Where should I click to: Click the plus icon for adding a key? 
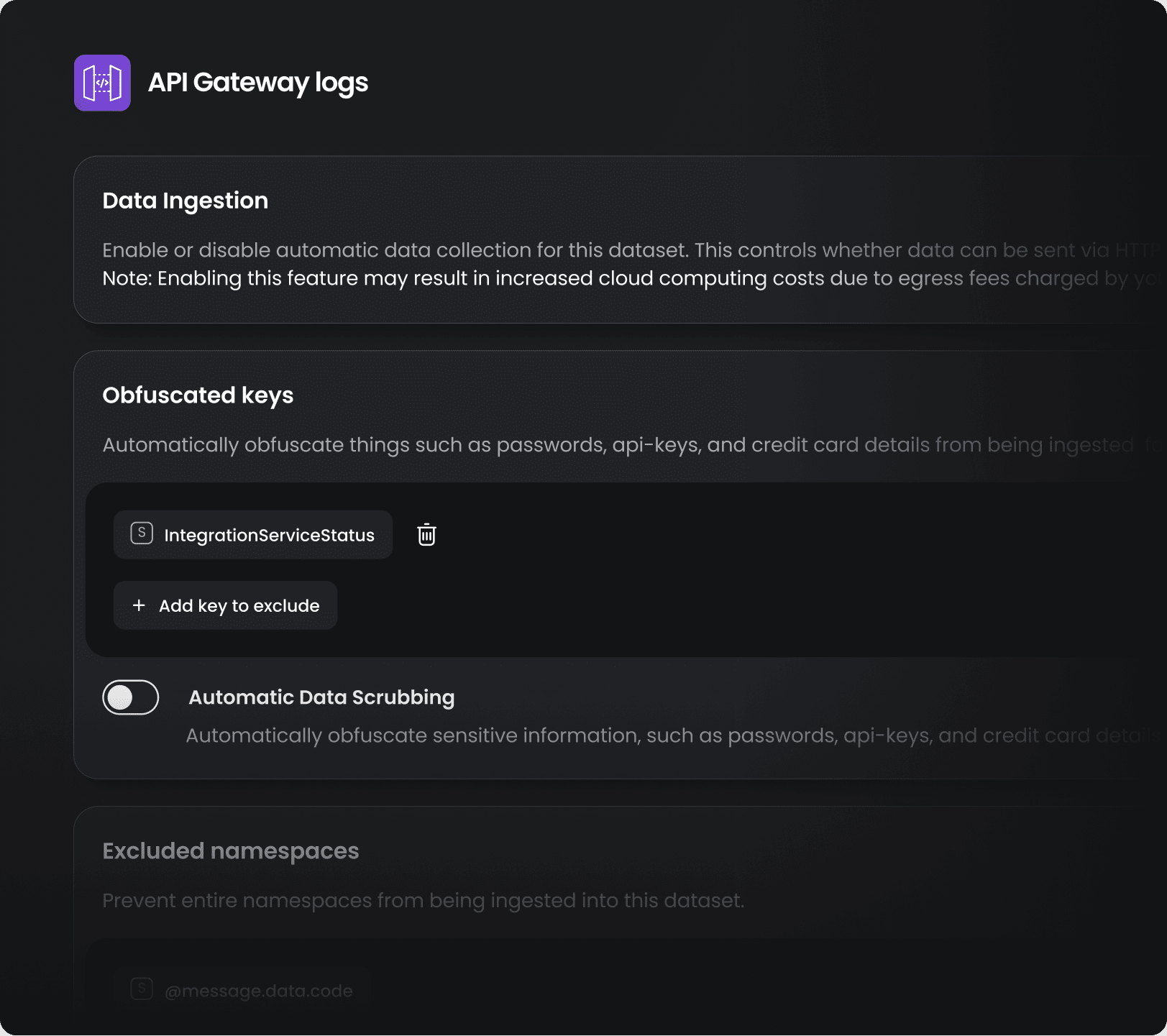point(139,605)
